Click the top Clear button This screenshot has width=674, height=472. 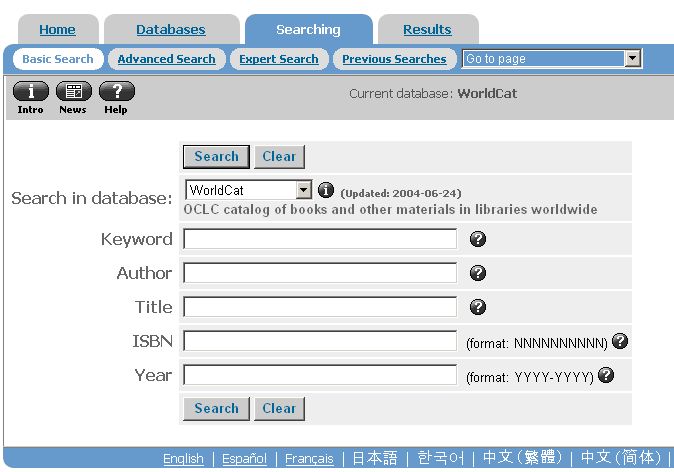click(279, 156)
